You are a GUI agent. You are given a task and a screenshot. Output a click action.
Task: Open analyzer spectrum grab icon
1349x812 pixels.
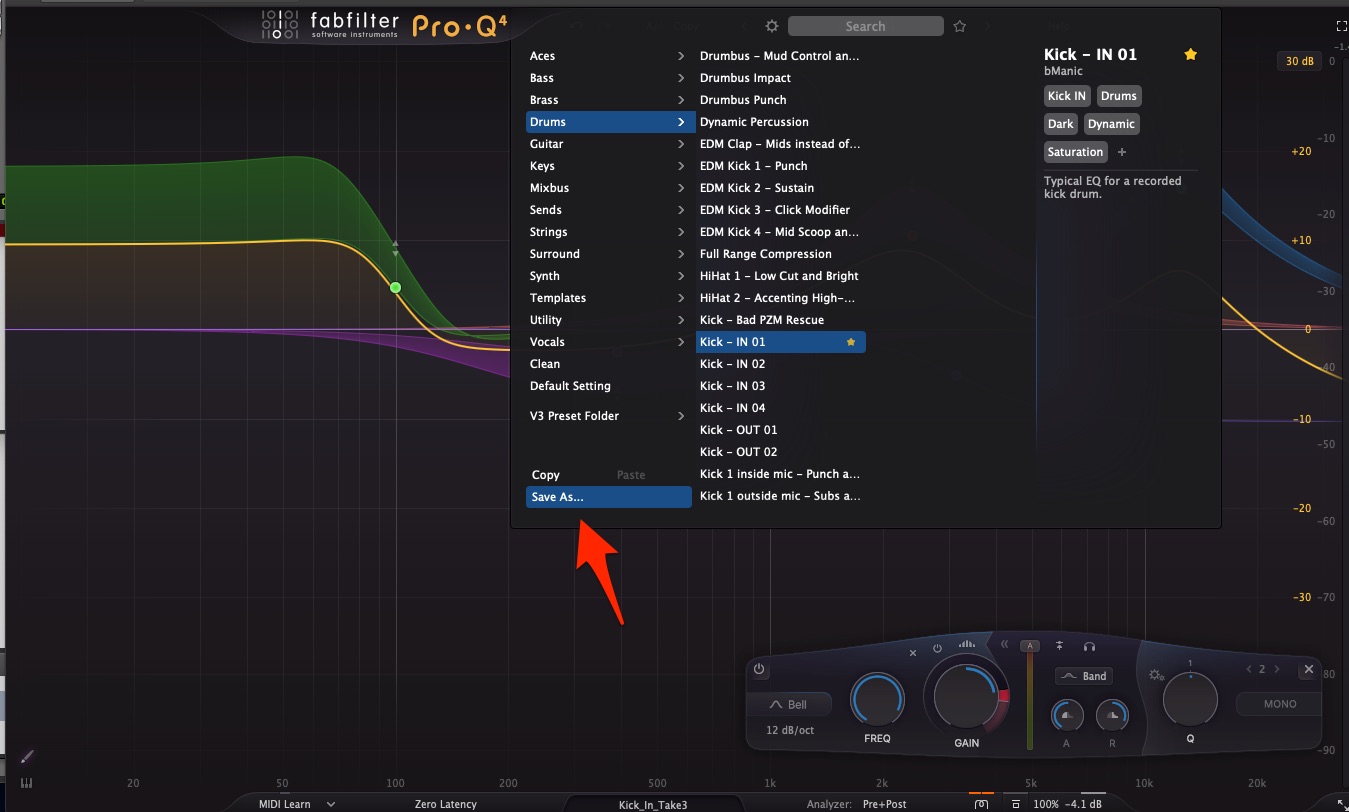[982, 804]
